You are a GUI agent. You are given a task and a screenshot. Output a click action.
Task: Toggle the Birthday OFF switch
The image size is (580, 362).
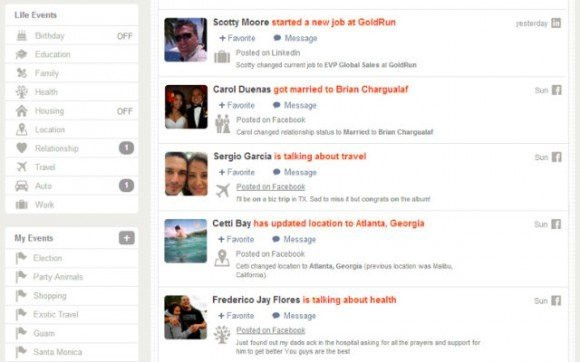coord(124,36)
